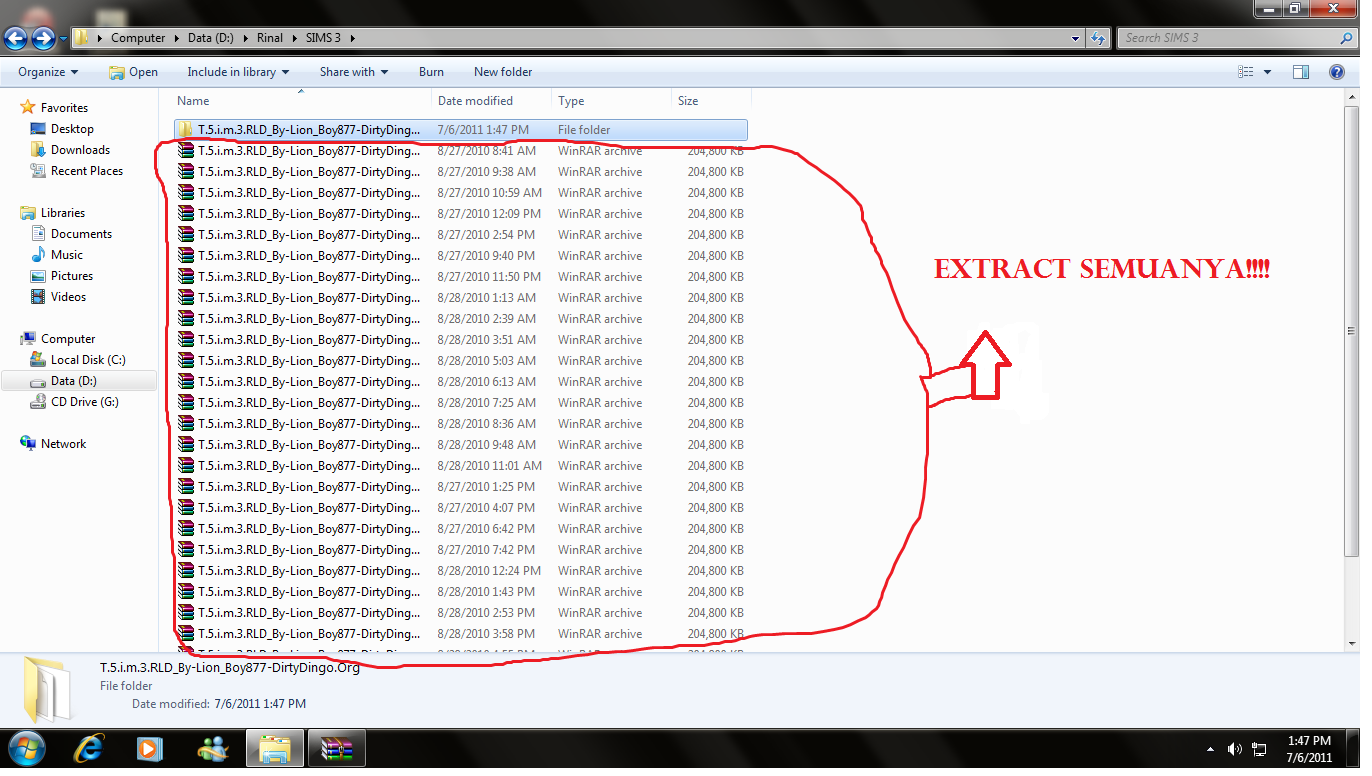The image size is (1372, 776).
Task: Go back with the Back arrow button
Action: [x=16, y=38]
